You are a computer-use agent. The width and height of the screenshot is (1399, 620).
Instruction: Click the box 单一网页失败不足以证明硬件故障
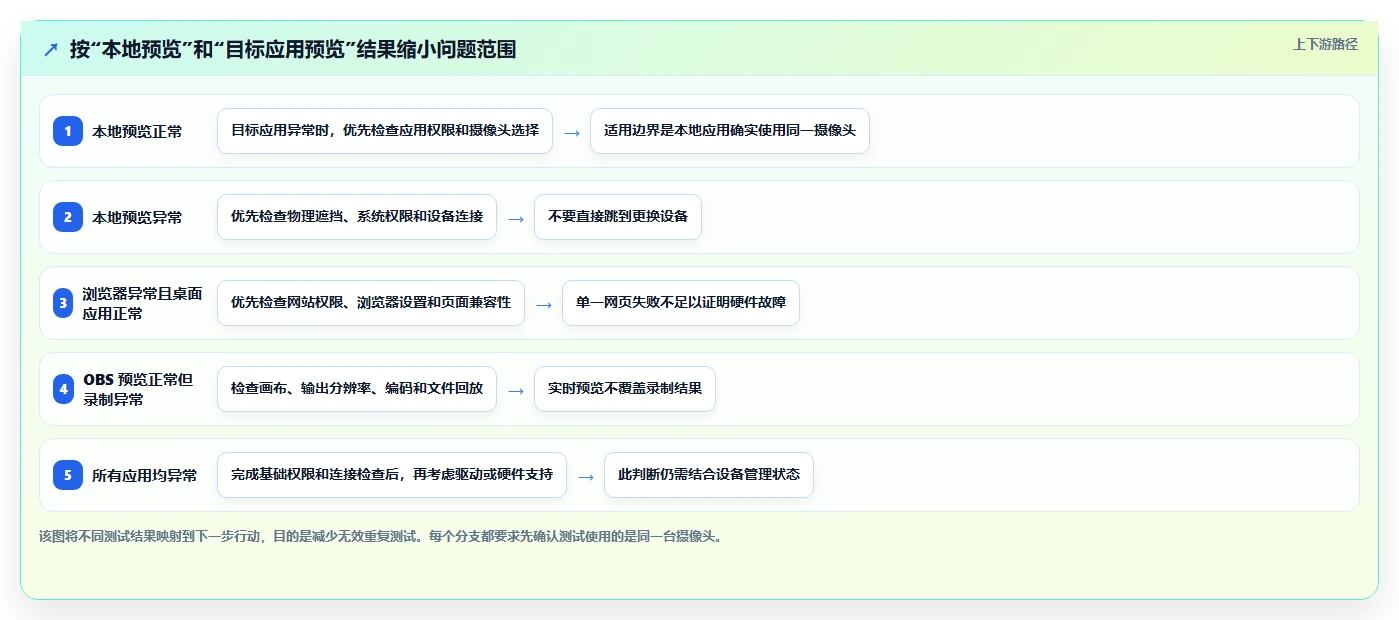coord(681,303)
